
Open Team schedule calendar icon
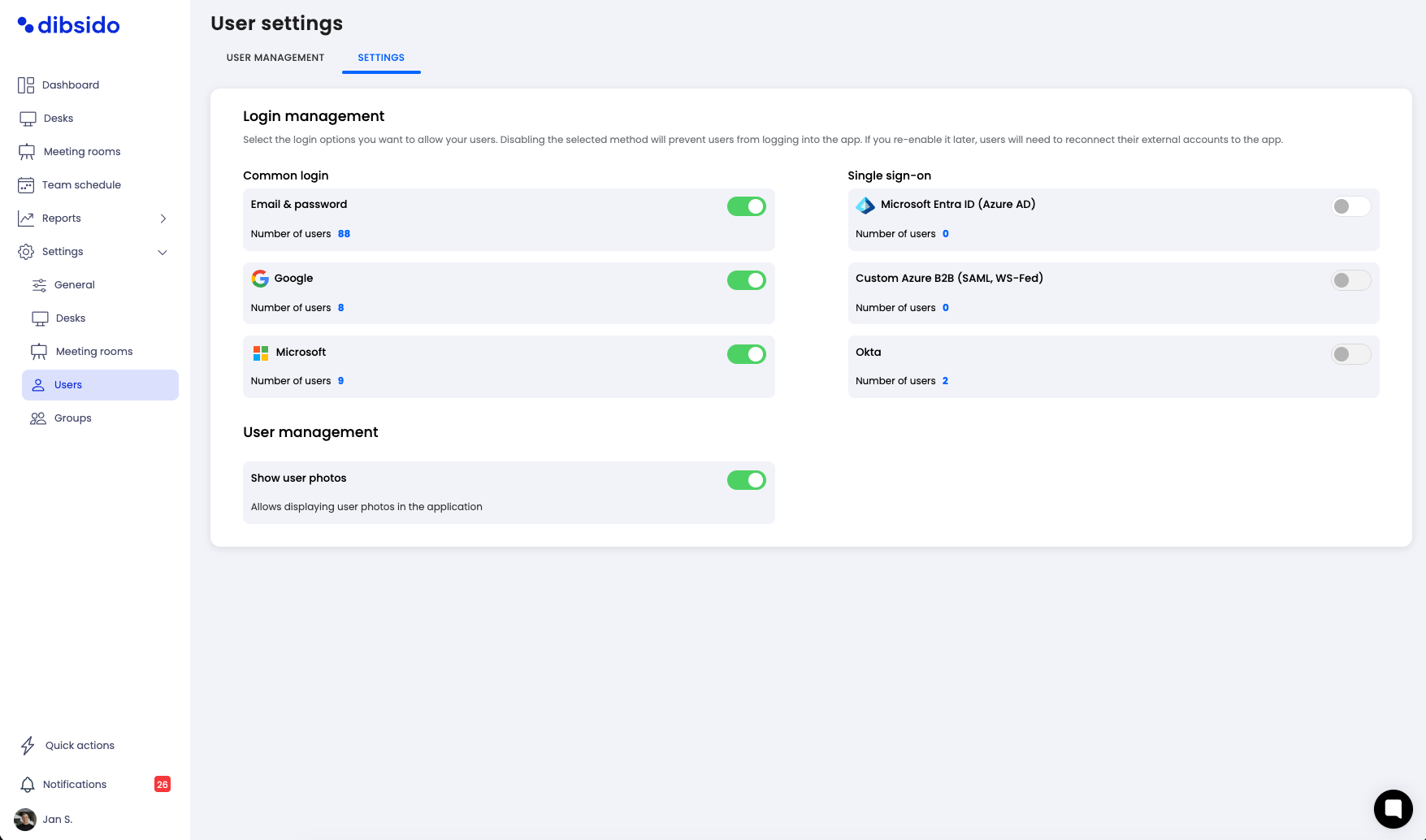point(26,185)
